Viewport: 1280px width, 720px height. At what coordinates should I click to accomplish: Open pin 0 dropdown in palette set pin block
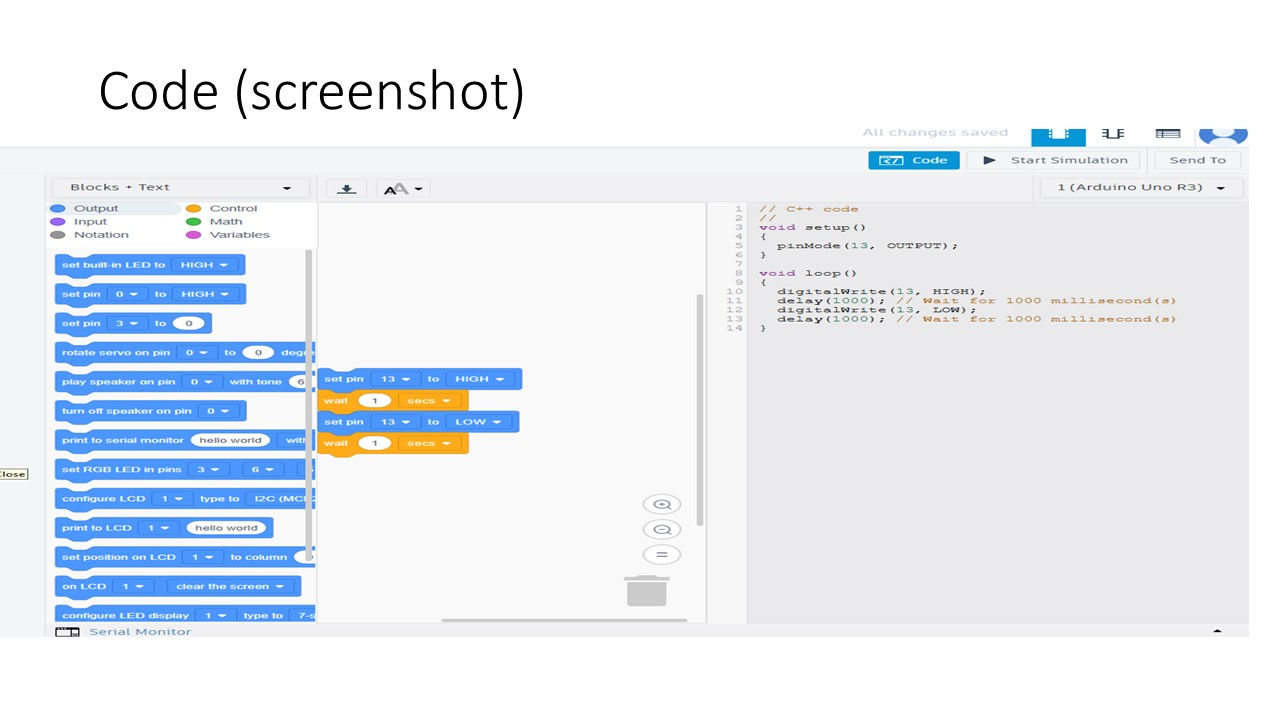[x=127, y=294]
